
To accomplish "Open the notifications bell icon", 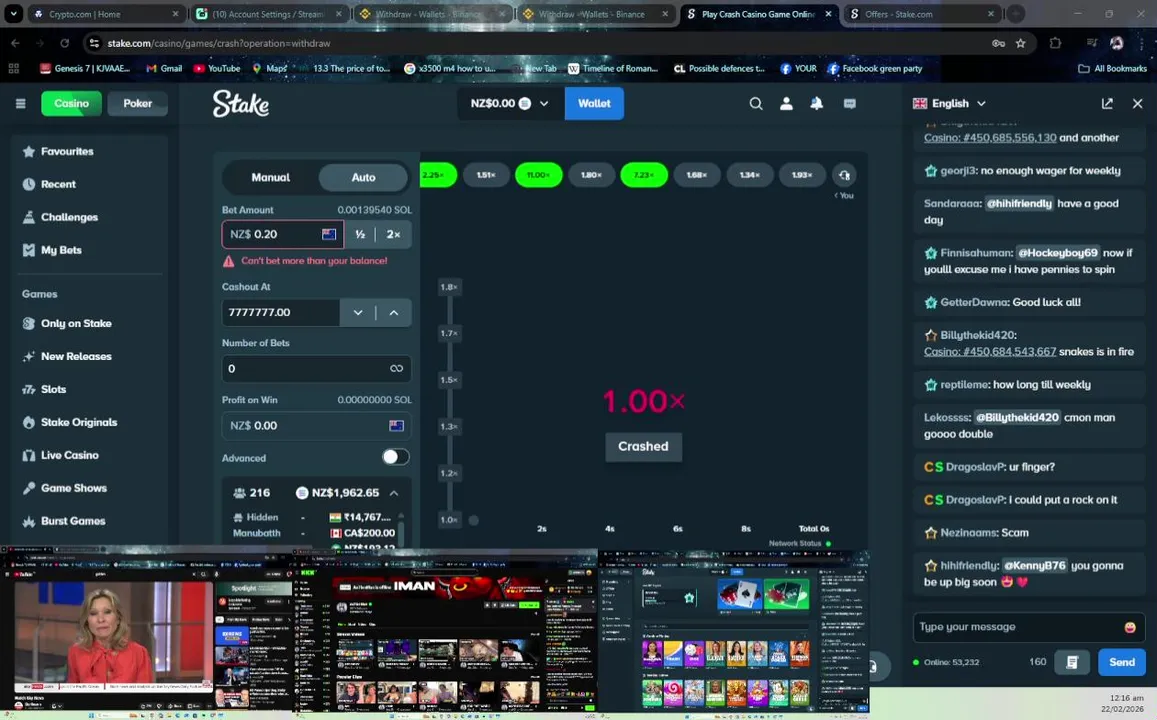I will click(x=817, y=103).
